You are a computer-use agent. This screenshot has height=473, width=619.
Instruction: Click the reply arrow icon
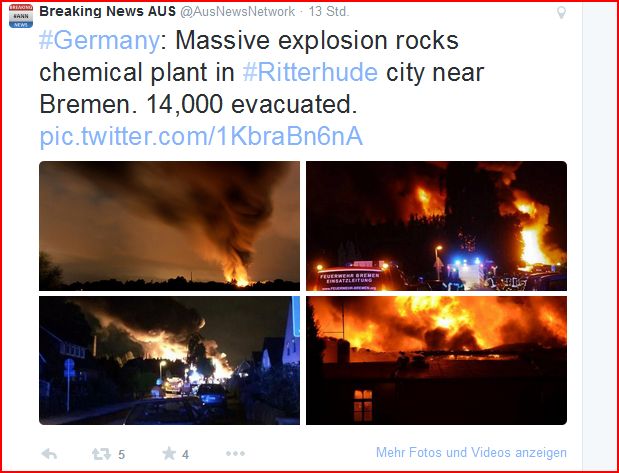pos(49,454)
